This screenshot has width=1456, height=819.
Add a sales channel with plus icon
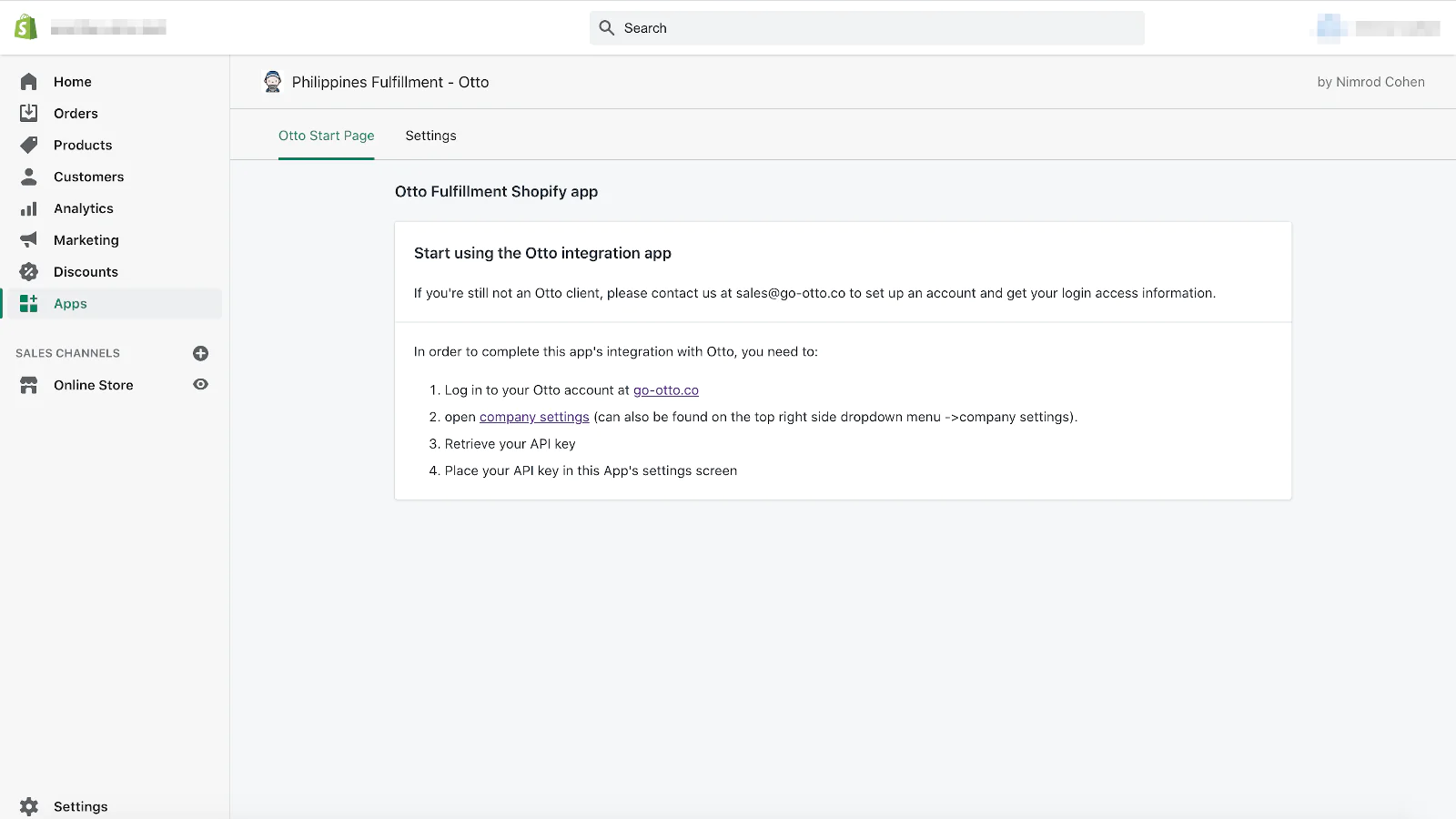pos(201,353)
